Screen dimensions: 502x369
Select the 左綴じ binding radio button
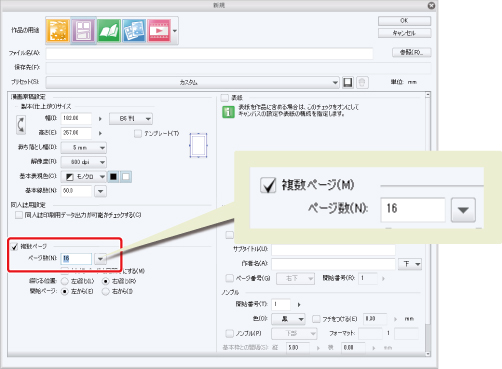(65, 281)
